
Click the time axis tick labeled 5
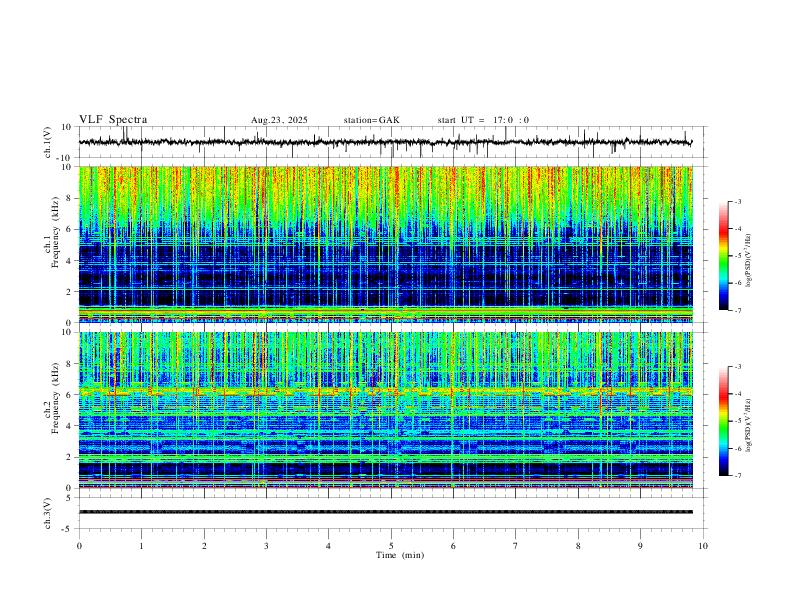tap(391, 546)
